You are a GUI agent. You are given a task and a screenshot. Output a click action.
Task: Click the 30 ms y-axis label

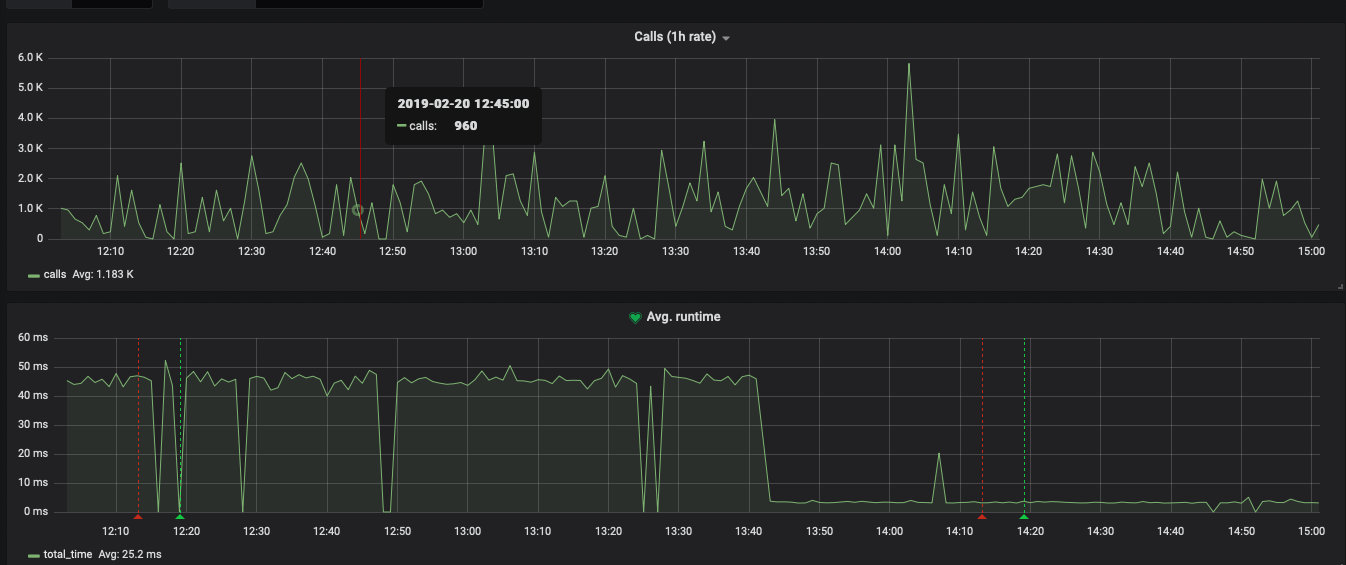coord(33,424)
